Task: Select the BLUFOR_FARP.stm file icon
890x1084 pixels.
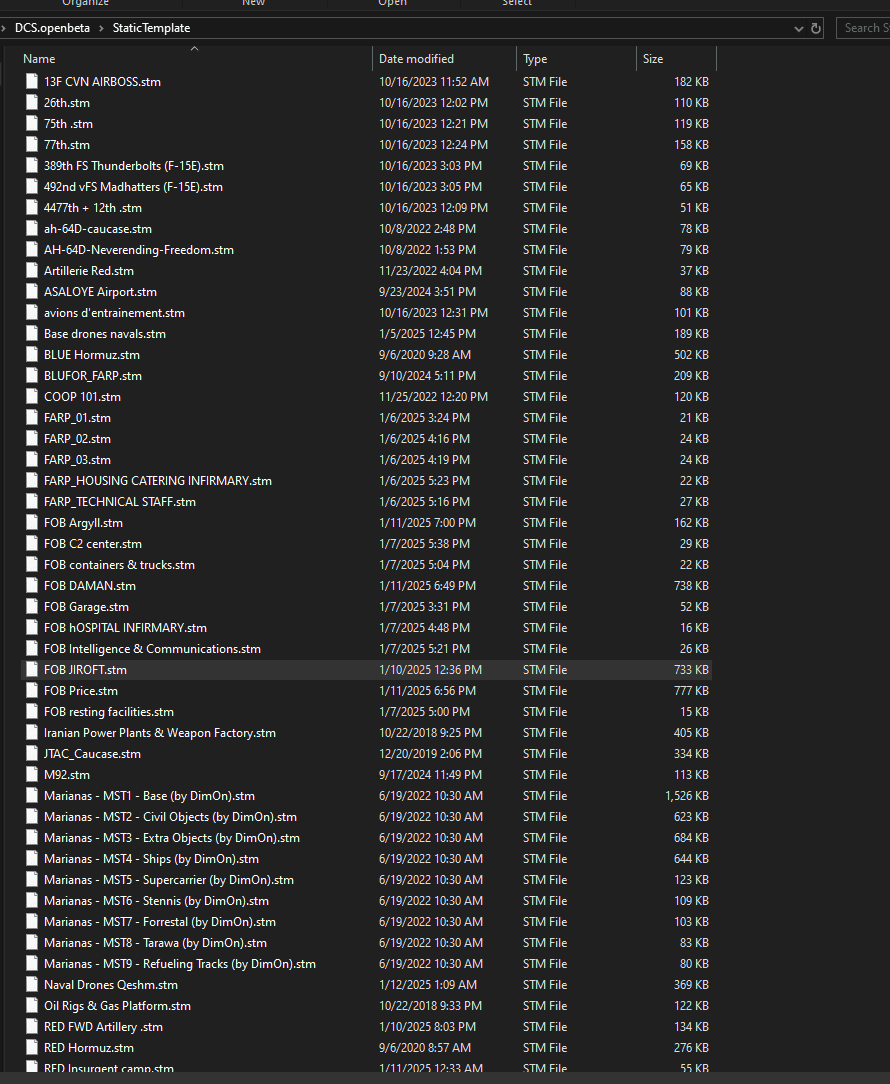Action: click(x=31, y=375)
